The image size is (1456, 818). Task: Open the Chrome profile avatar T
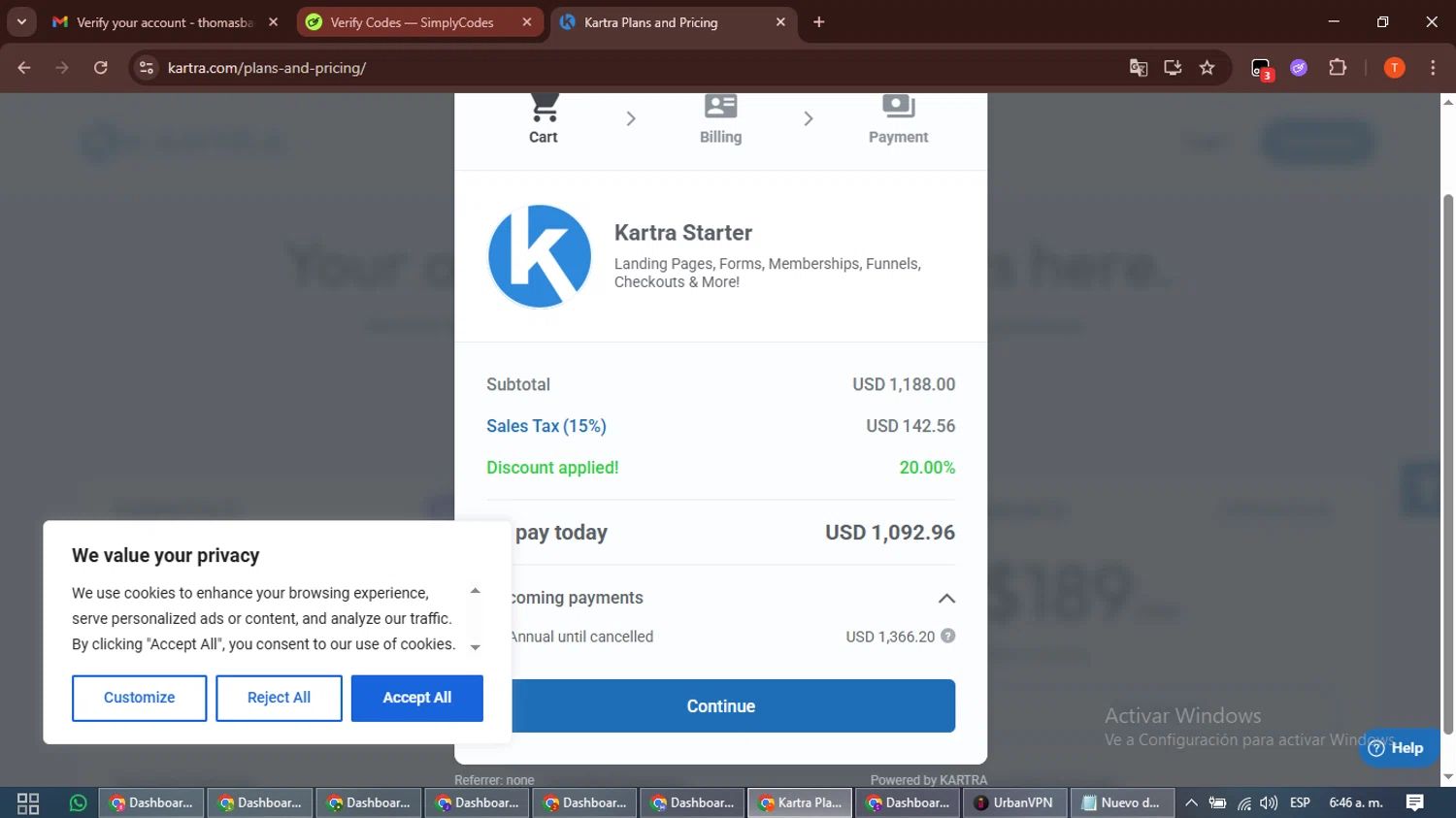[x=1394, y=68]
